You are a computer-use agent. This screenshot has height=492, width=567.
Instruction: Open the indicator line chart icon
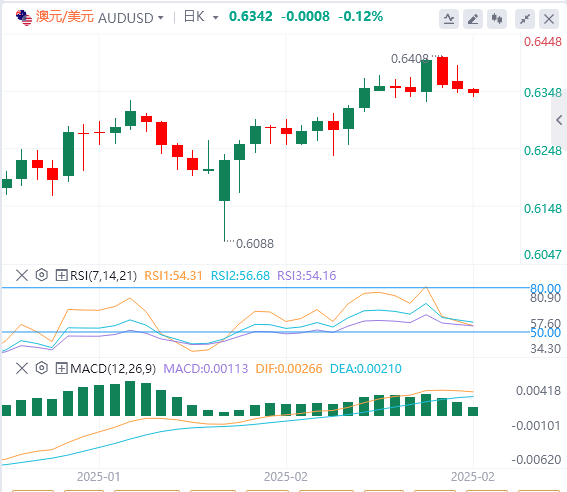[449, 19]
